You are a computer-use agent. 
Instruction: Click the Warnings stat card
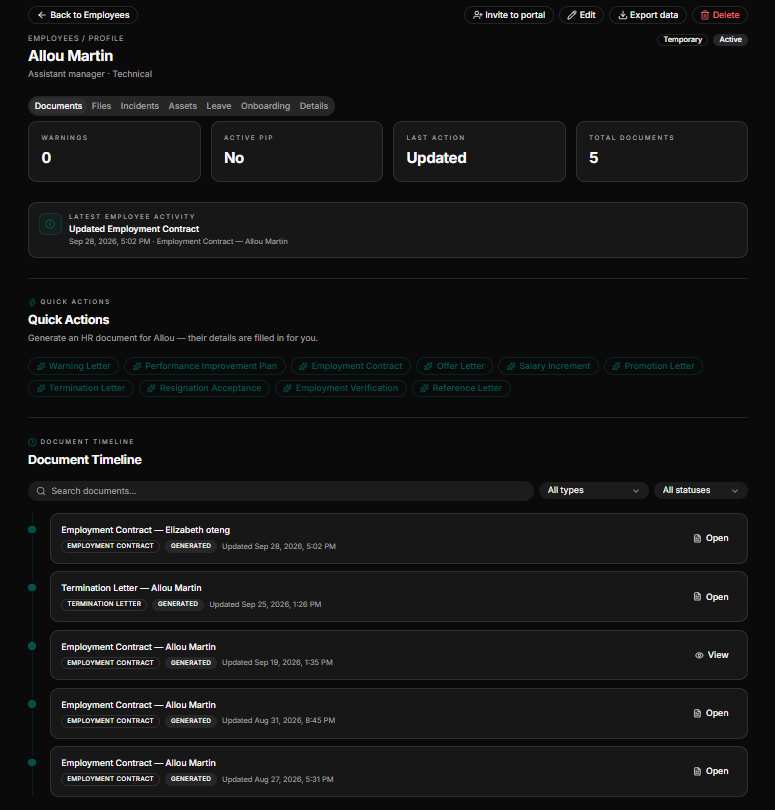click(114, 151)
